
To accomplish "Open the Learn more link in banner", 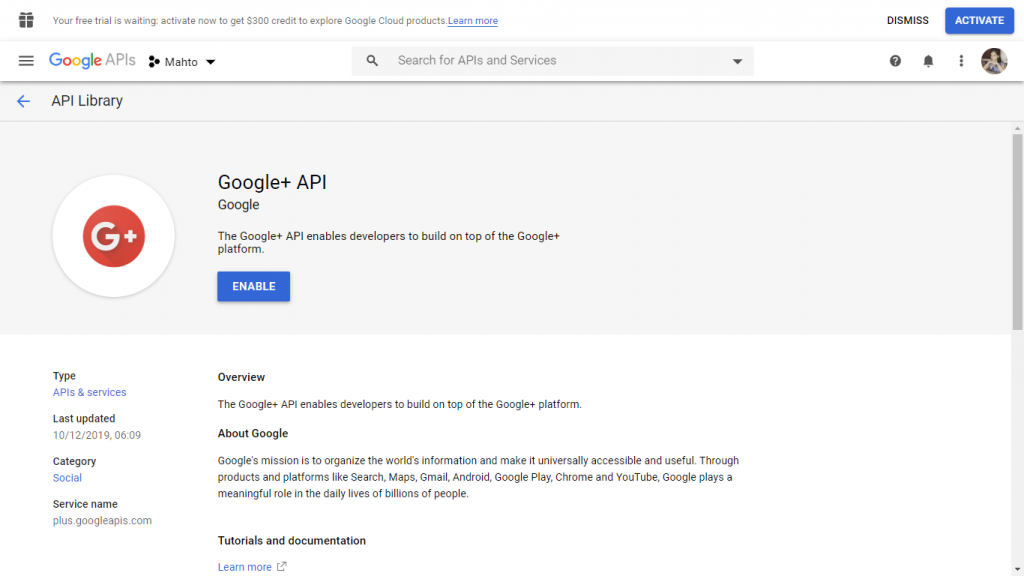I will [x=473, y=21].
